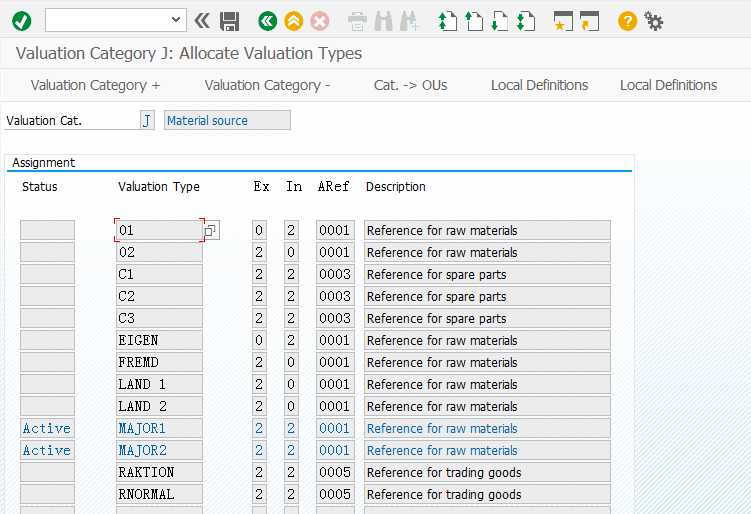Viewport: 751px width, 514px height.
Task: Open Customize Local Layout gear icon
Action: tap(653, 21)
